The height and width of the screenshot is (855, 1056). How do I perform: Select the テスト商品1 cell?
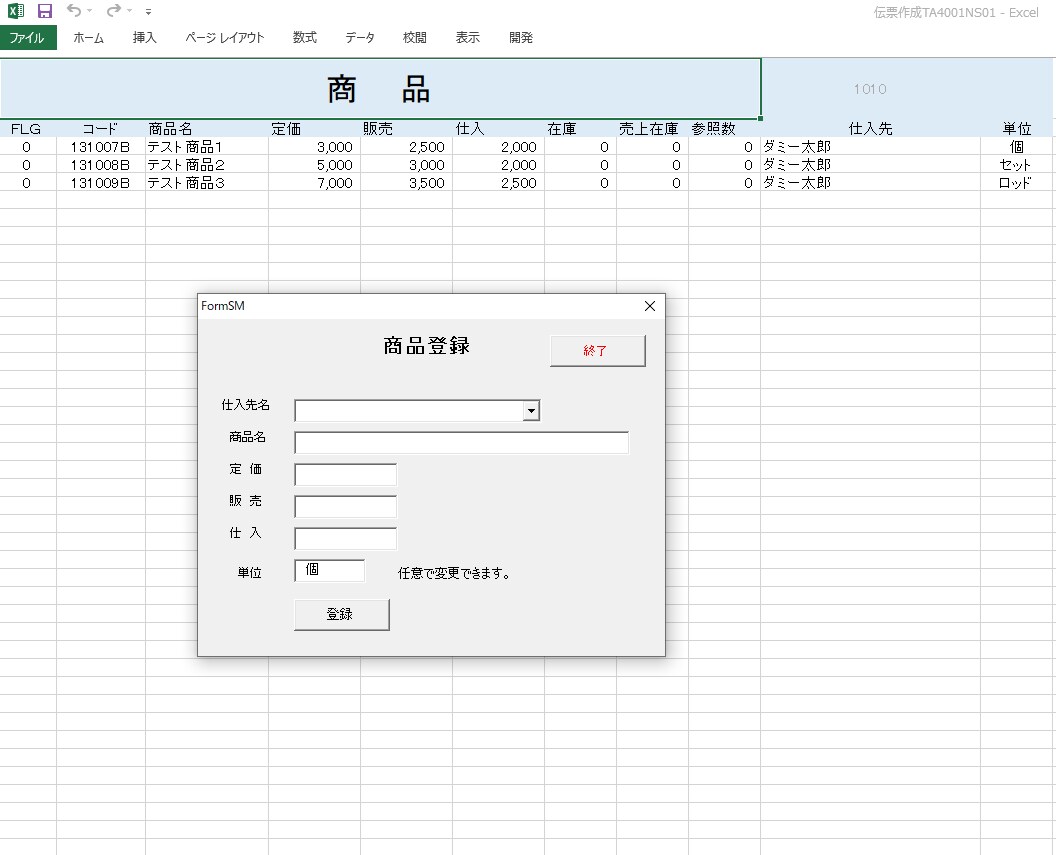coord(207,147)
